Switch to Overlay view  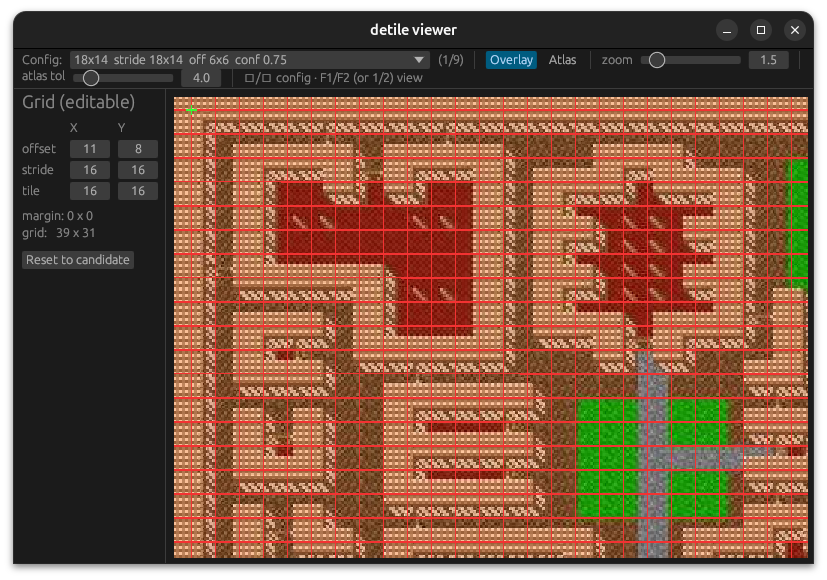(x=511, y=60)
